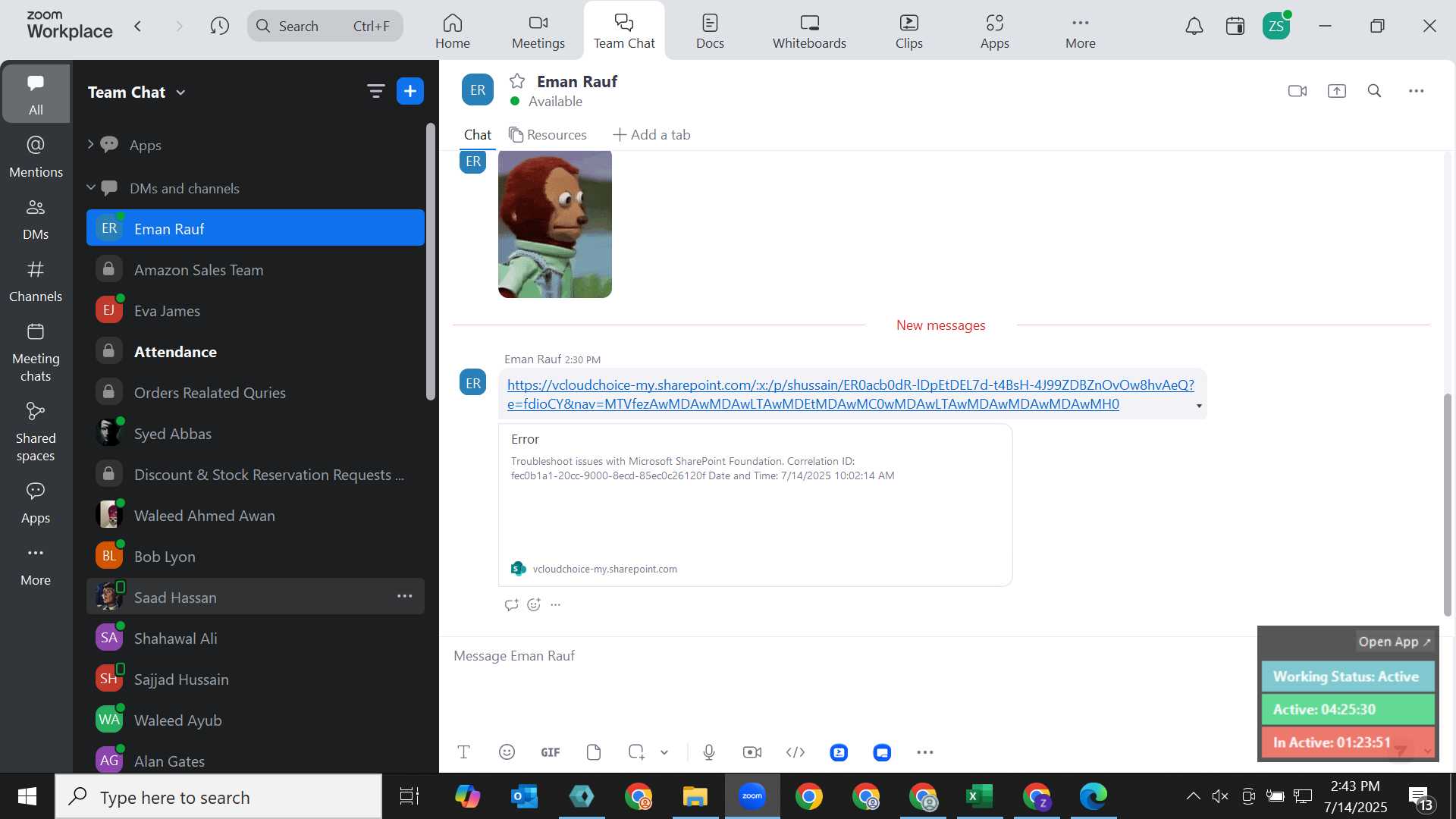
Task: Insert a code snippet
Action: click(795, 752)
